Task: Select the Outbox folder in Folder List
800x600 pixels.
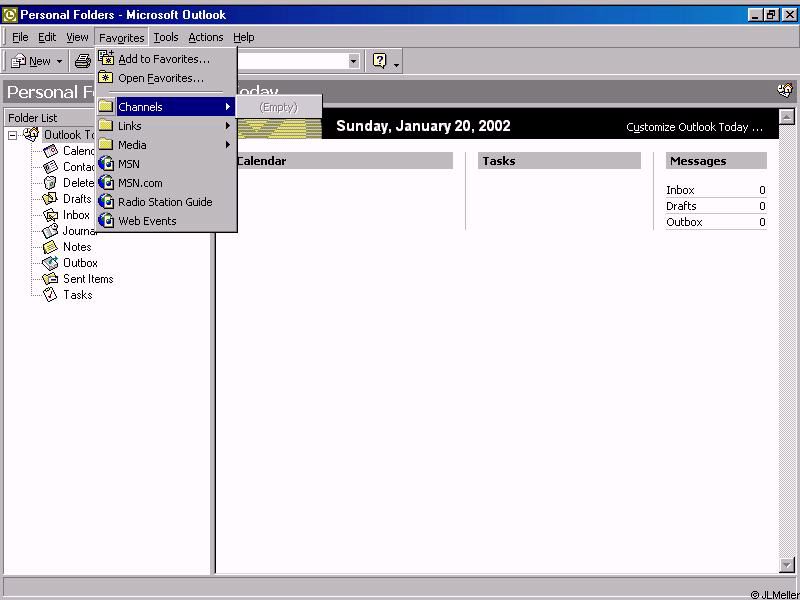Action: (x=80, y=263)
